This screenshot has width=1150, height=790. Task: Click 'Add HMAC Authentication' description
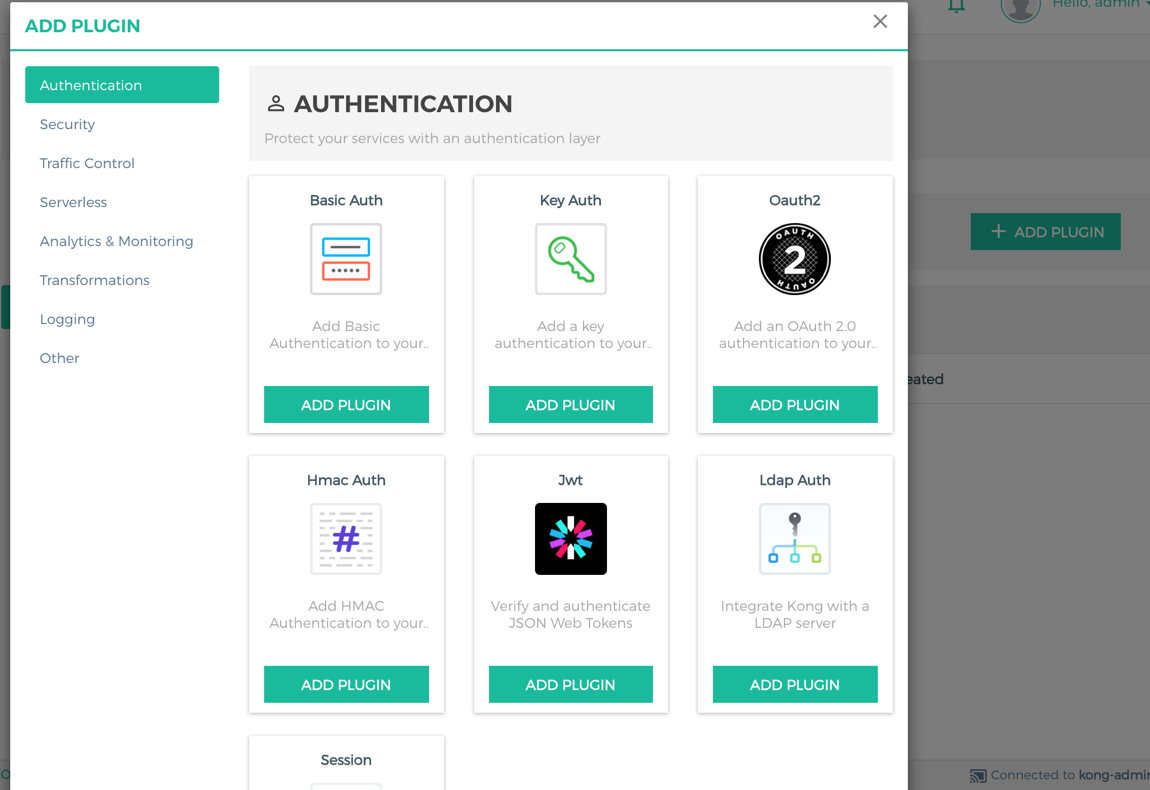click(348, 615)
